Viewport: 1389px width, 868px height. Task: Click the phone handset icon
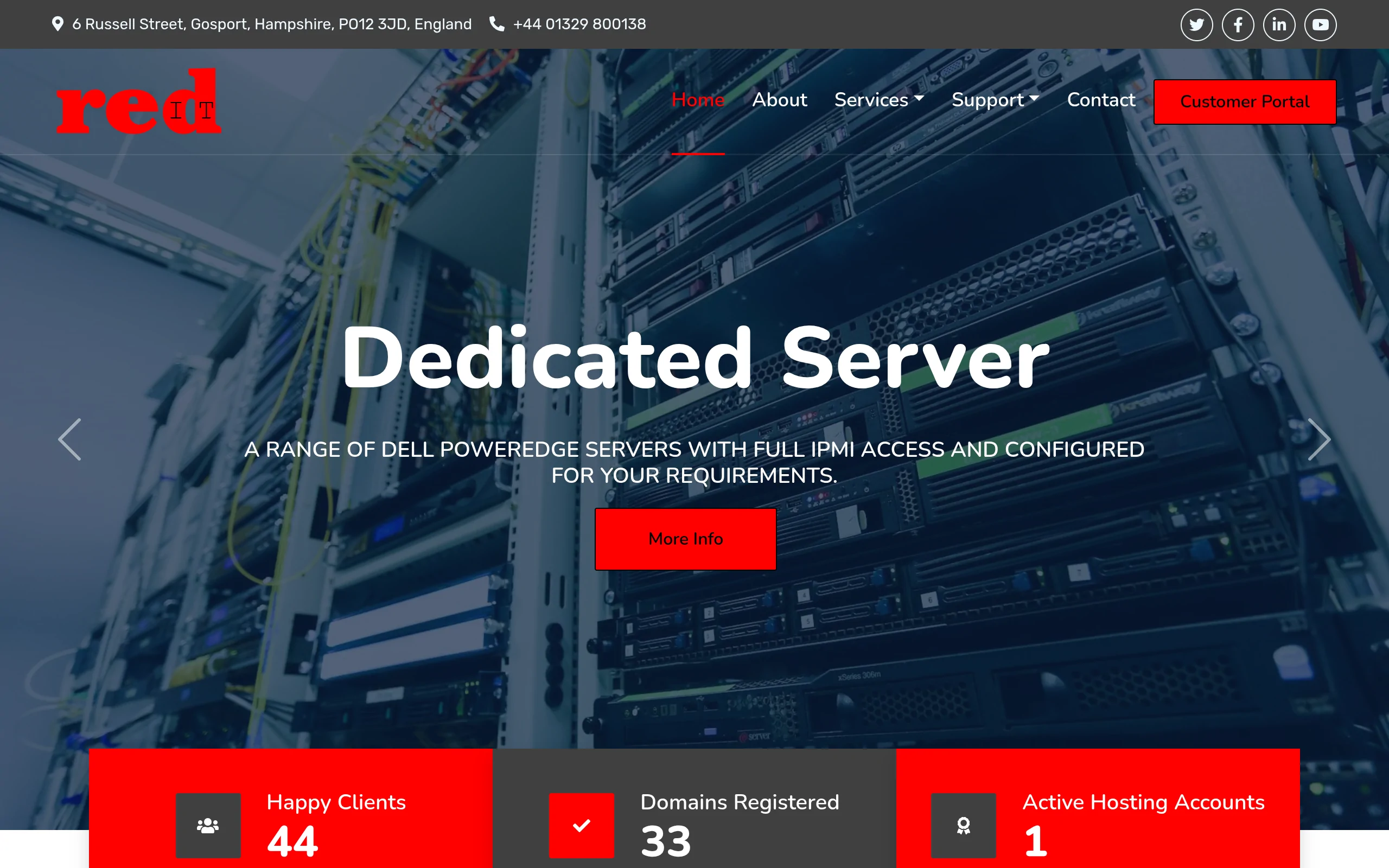click(x=496, y=24)
